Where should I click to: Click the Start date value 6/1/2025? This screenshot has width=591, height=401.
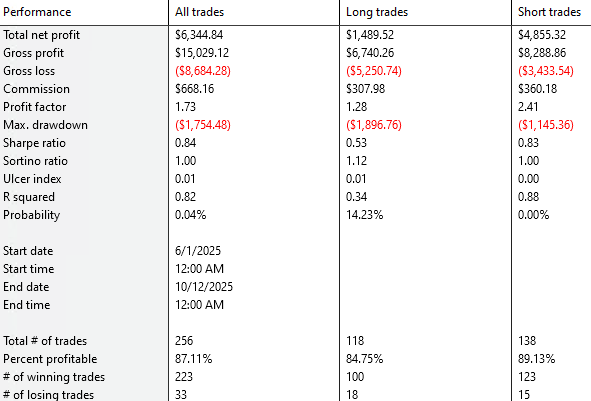[x=198, y=251]
